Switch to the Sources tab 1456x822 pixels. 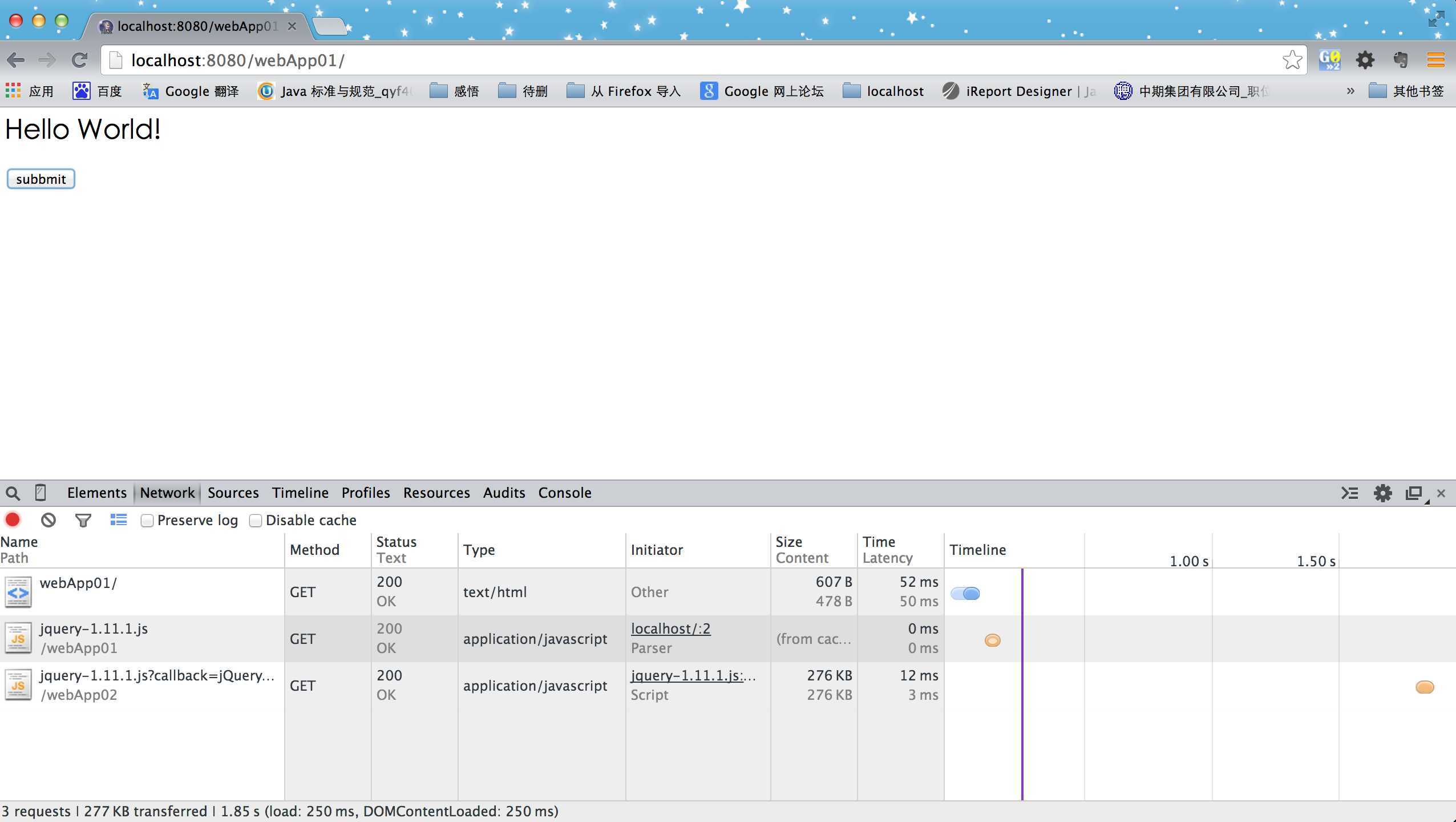[233, 493]
